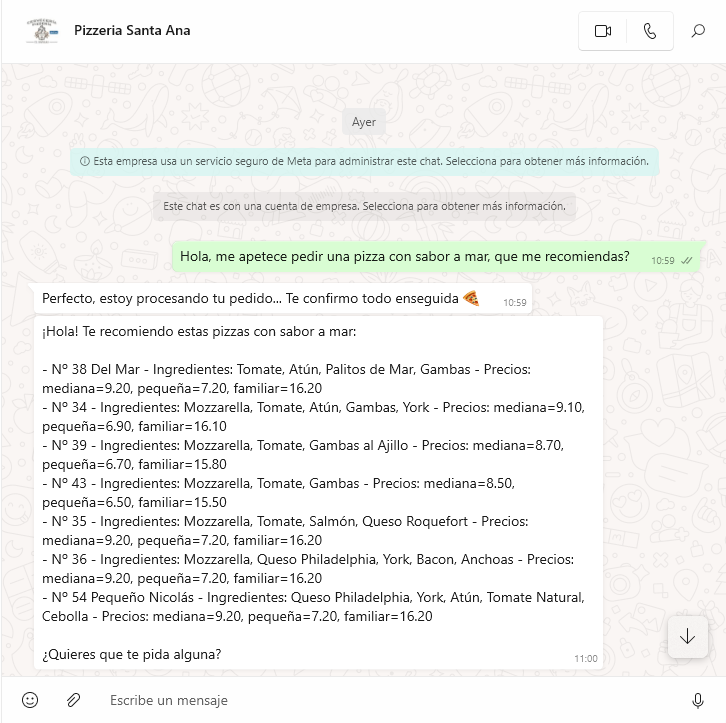This screenshot has width=726, height=723.
Task: Open the attachment paperclip menu
Action: coord(73,700)
